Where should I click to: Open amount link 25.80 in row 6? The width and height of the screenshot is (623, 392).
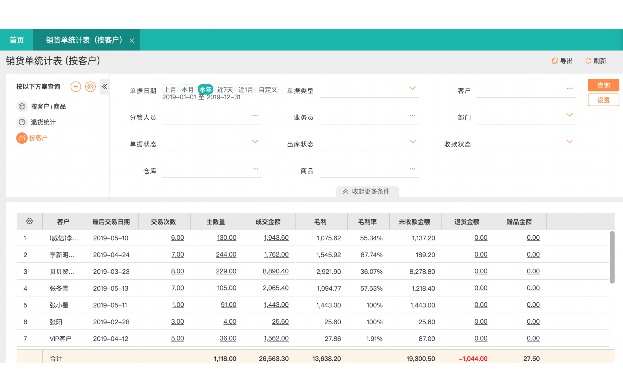point(280,322)
